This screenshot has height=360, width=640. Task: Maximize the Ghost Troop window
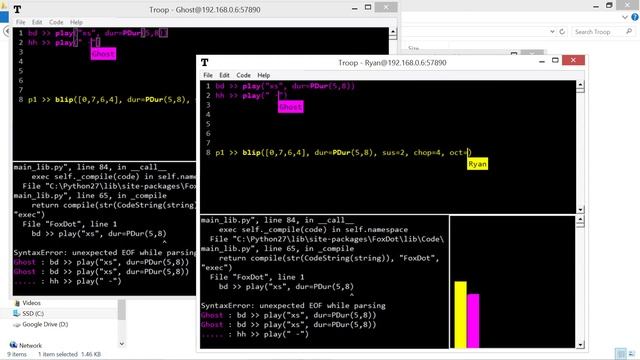[x=368, y=7]
